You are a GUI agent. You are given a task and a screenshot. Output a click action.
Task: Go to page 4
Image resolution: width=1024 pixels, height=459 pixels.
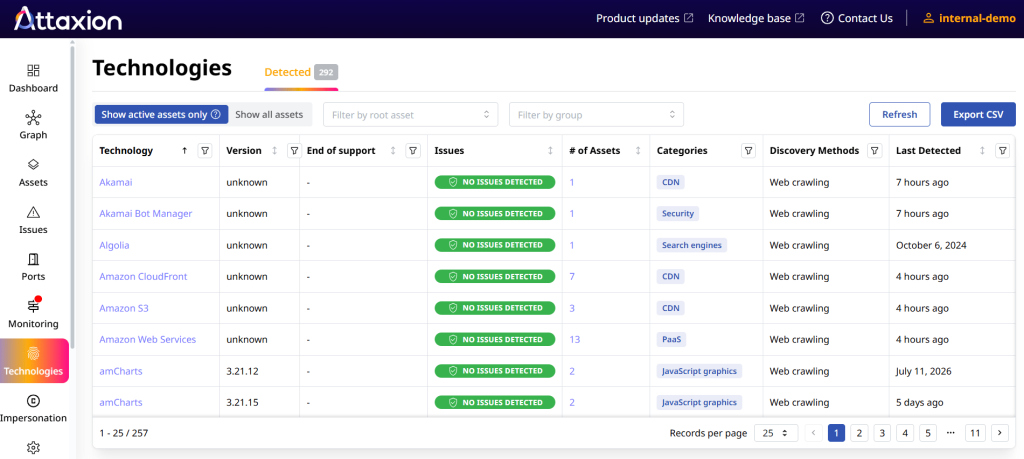pyautogui.click(x=904, y=433)
